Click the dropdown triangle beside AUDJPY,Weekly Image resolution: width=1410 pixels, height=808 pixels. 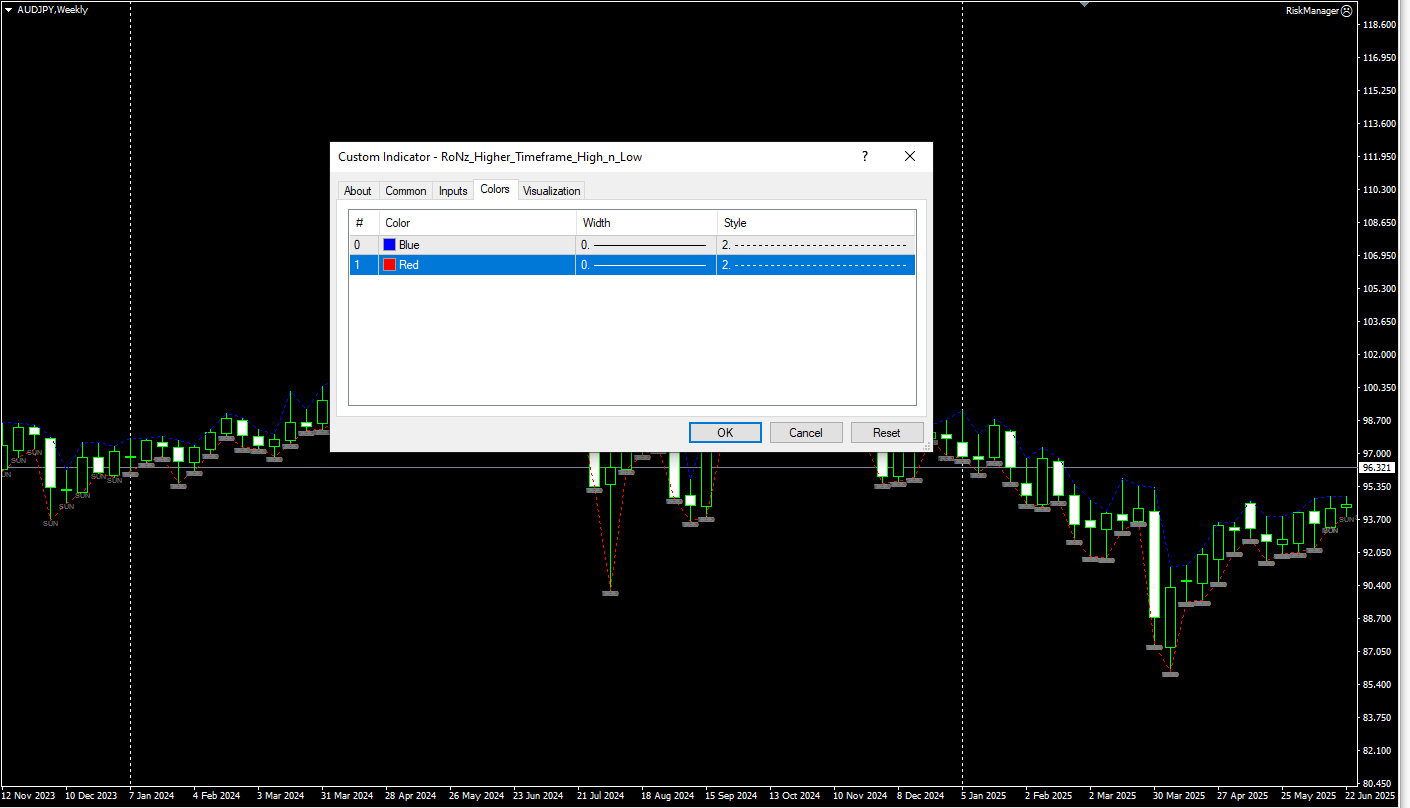pyautogui.click(x=8, y=9)
